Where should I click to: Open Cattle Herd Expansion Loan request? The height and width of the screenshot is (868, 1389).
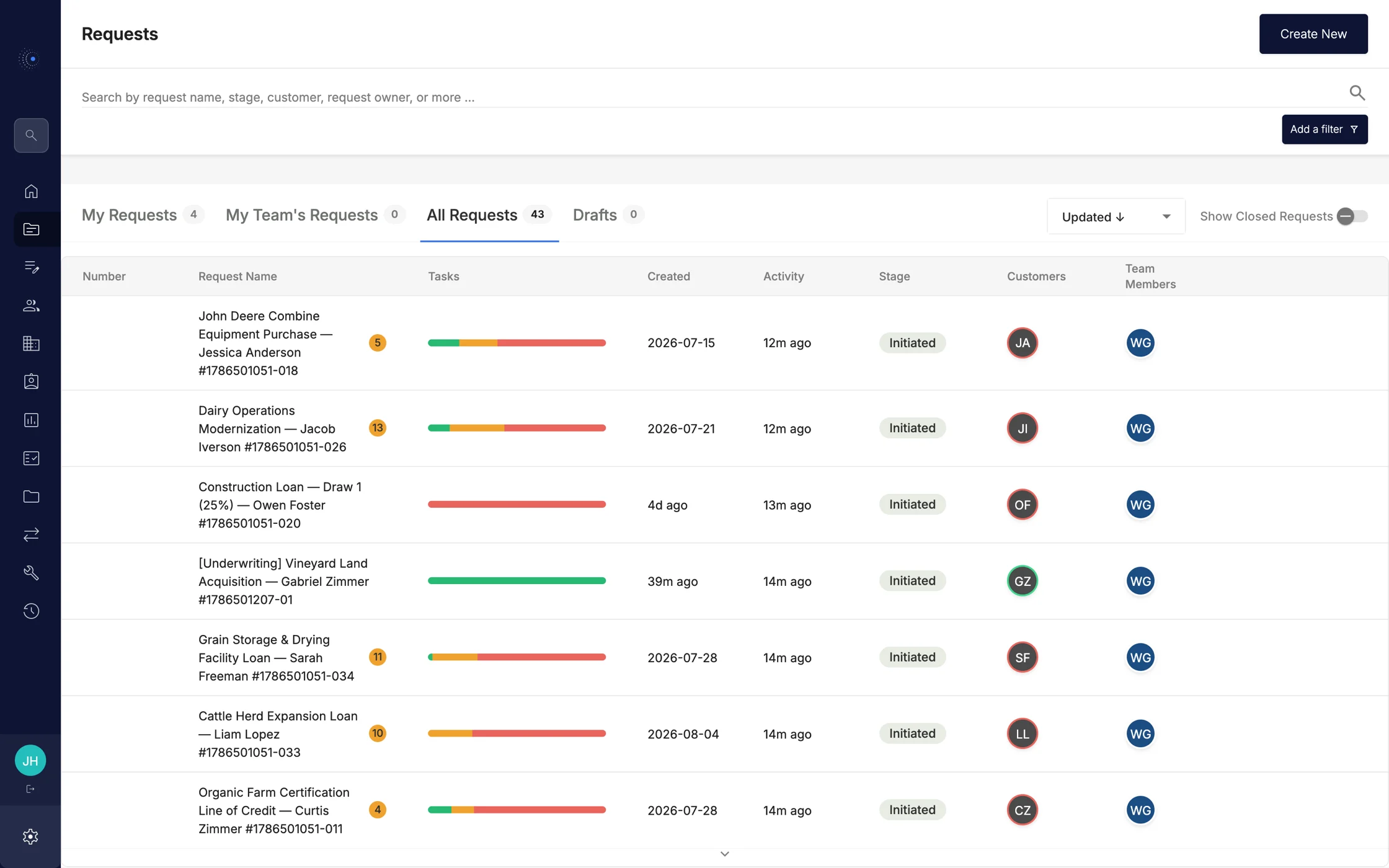pyautogui.click(x=278, y=733)
